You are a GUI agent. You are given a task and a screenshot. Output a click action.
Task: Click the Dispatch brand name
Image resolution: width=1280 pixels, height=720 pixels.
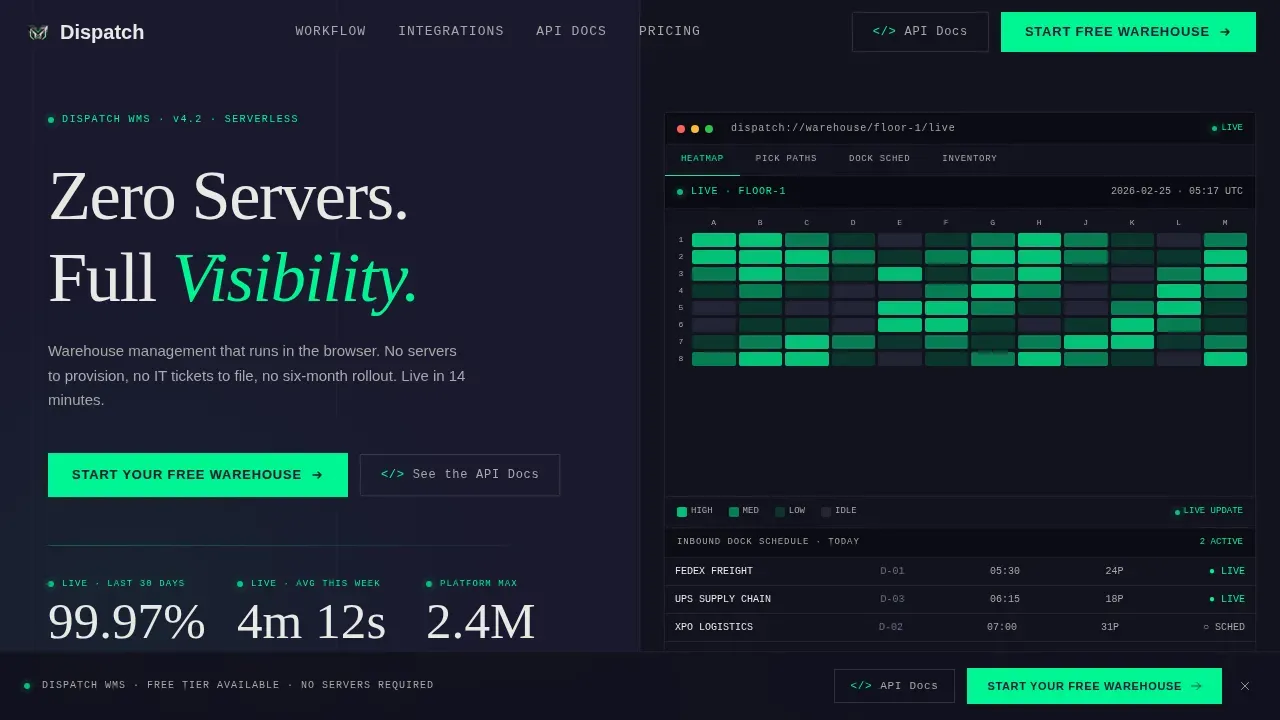[102, 32]
